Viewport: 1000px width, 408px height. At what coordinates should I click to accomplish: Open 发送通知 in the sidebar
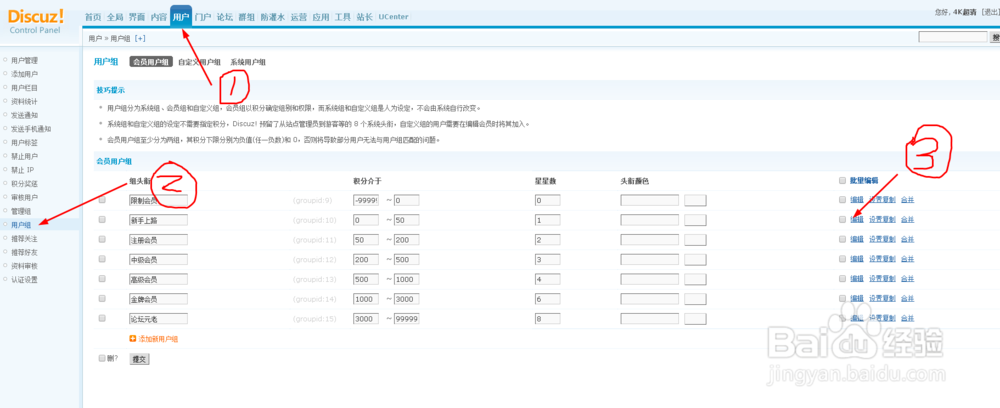click(25, 115)
